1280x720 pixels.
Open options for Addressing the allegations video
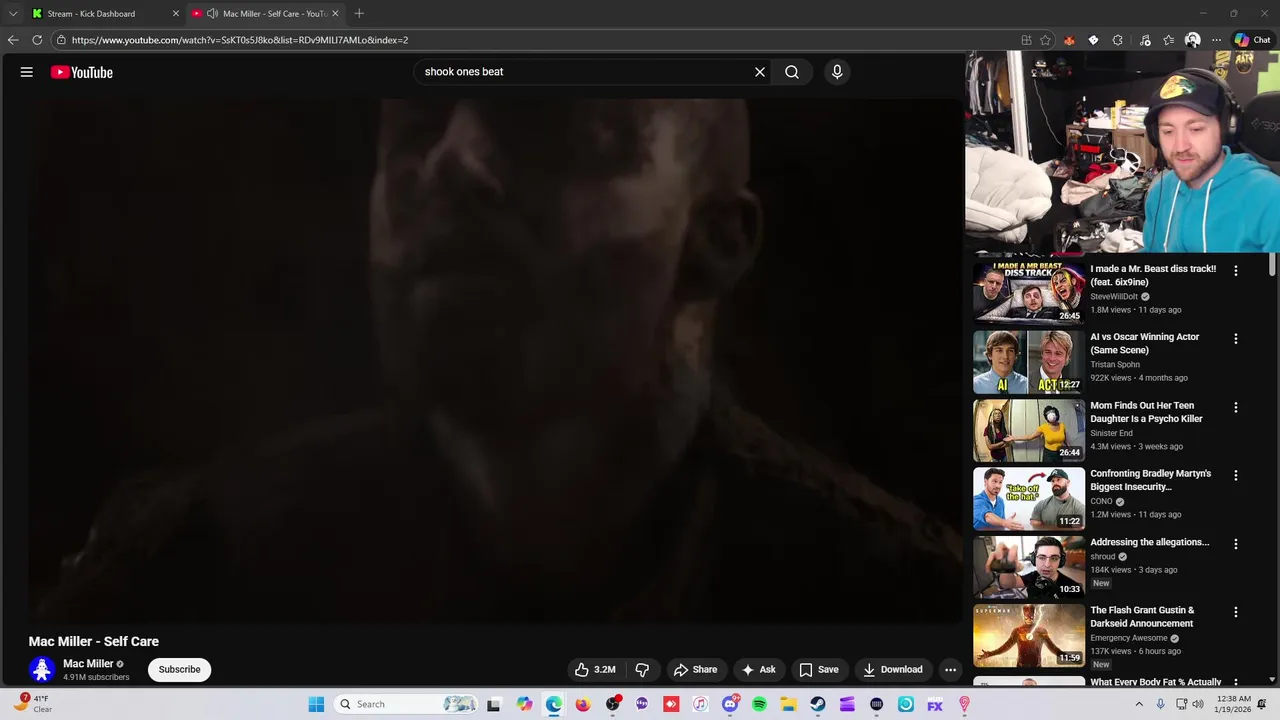1236,544
